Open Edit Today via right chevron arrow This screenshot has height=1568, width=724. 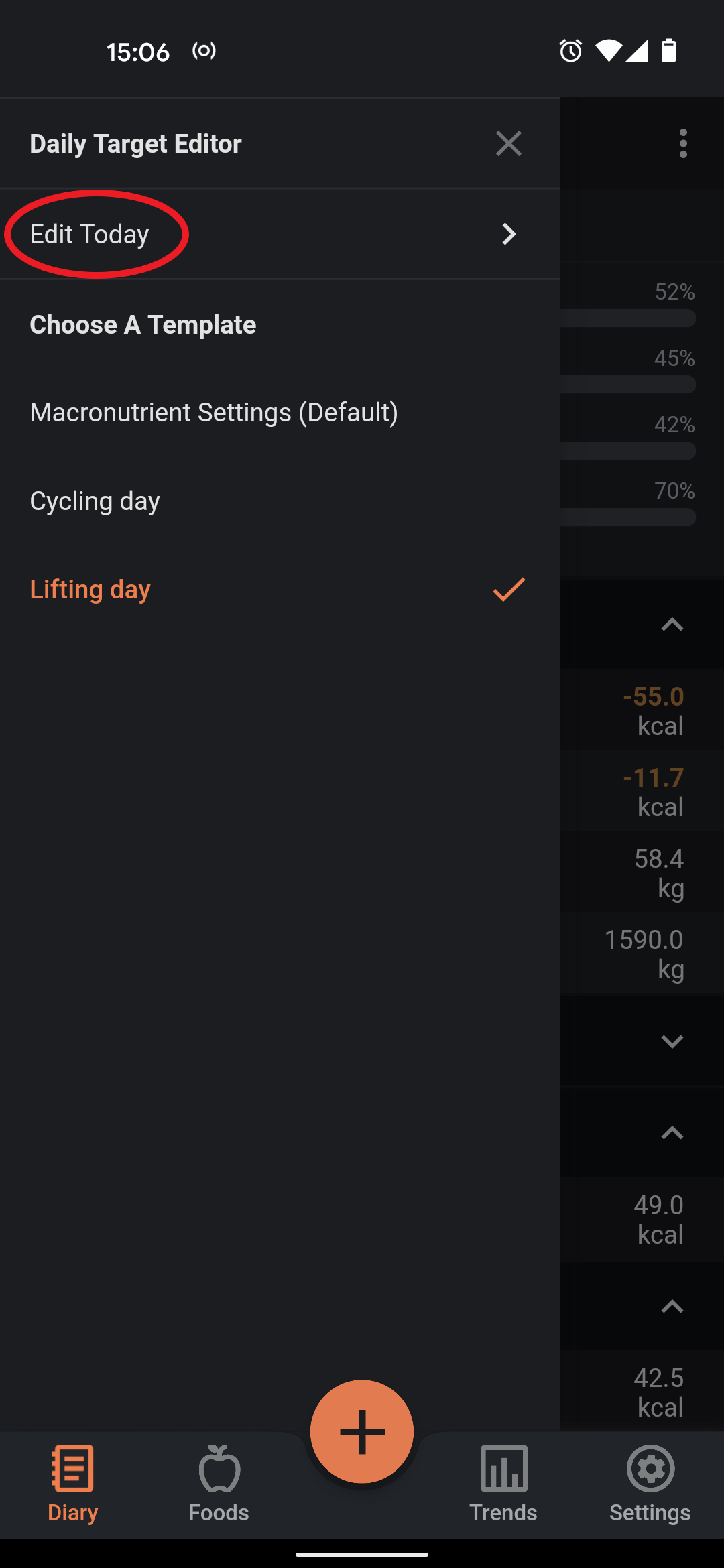[509, 234]
